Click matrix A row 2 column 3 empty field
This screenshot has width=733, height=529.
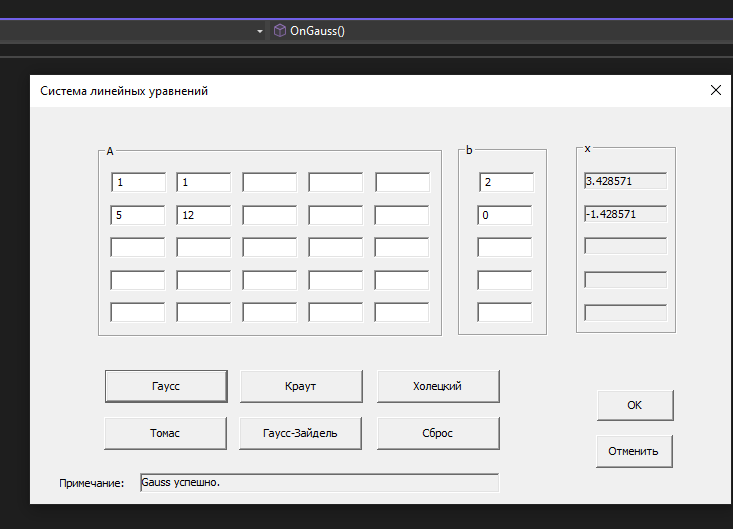[269, 215]
